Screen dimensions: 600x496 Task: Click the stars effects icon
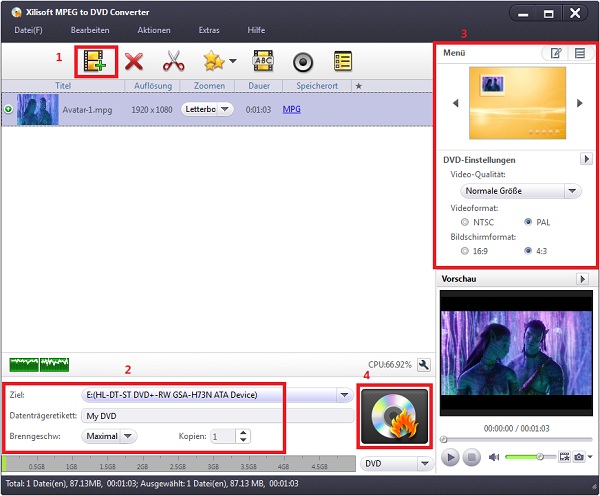(x=214, y=61)
